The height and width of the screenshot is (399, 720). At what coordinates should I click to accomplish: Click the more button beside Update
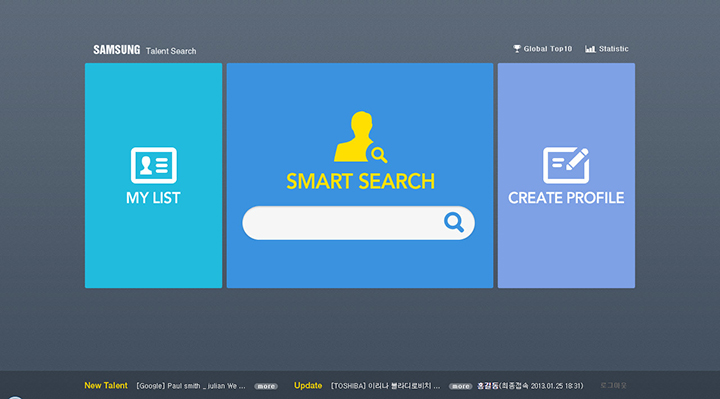pos(460,386)
